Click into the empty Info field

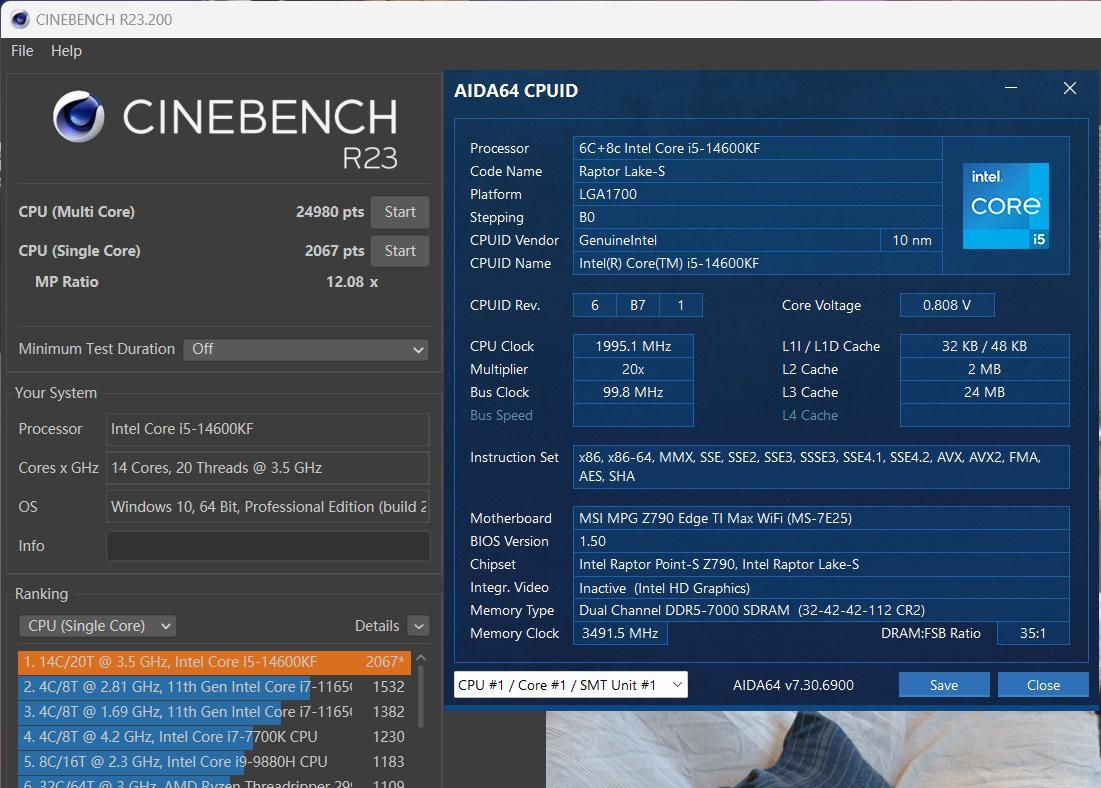tap(268, 546)
